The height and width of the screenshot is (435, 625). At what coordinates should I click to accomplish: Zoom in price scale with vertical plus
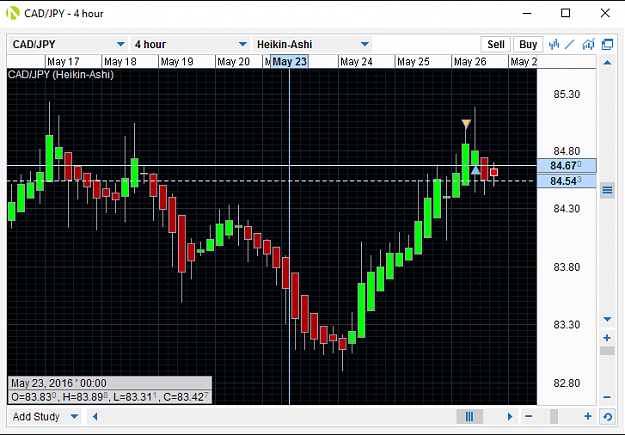pos(607,338)
